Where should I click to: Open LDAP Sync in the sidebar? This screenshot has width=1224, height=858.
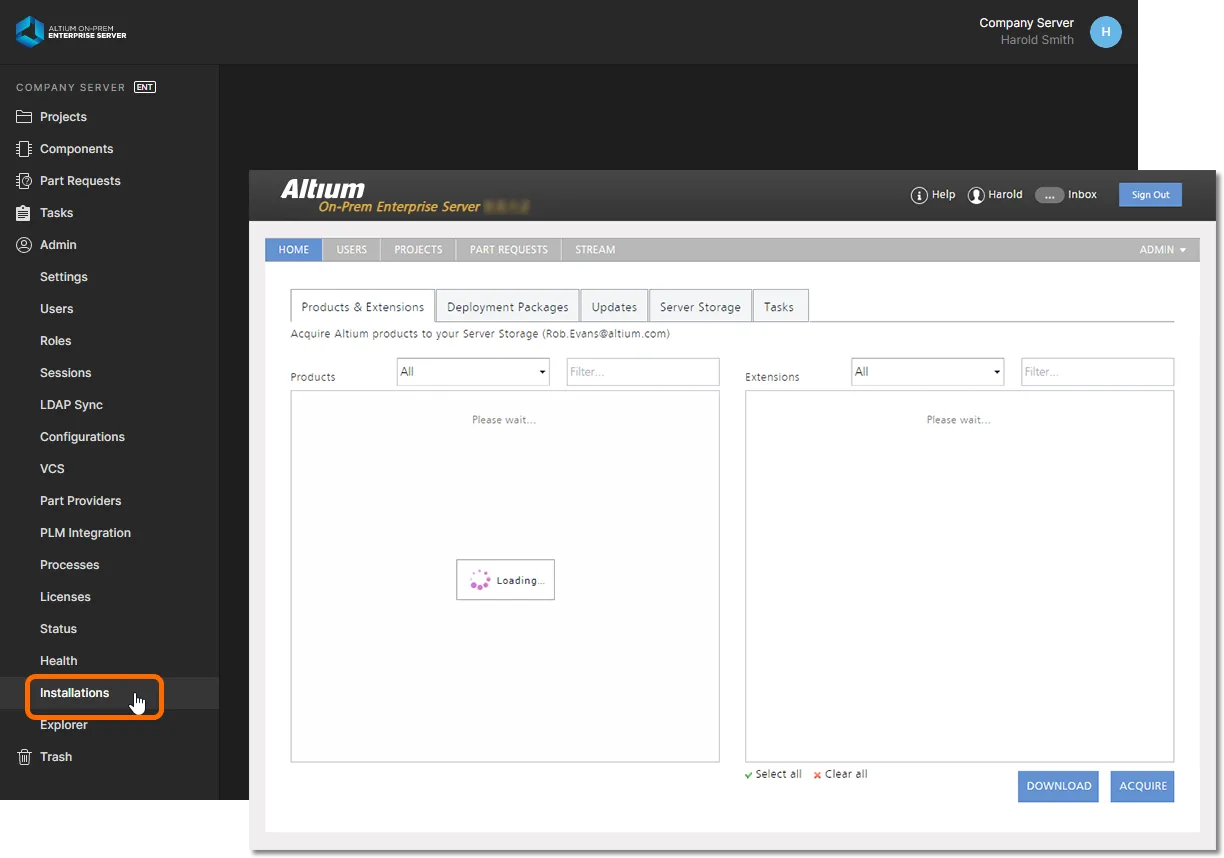point(71,405)
